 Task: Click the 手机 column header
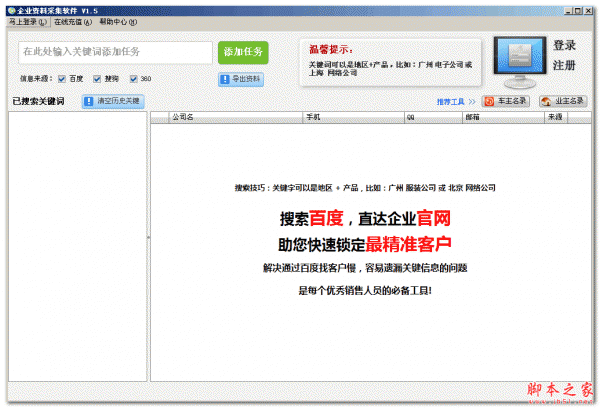(x=353, y=117)
